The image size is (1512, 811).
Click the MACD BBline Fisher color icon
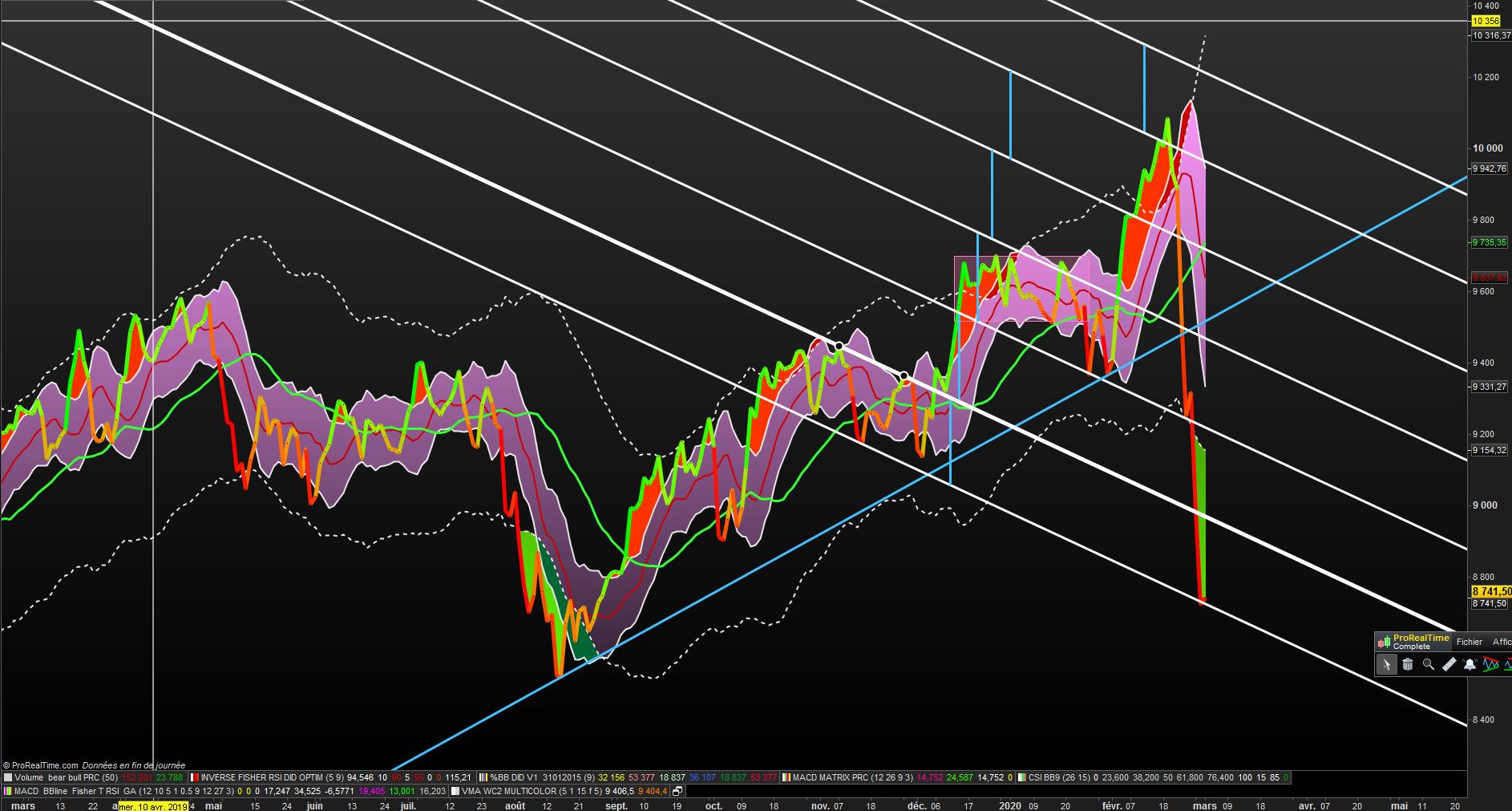pyautogui.click(x=8, y=791)
